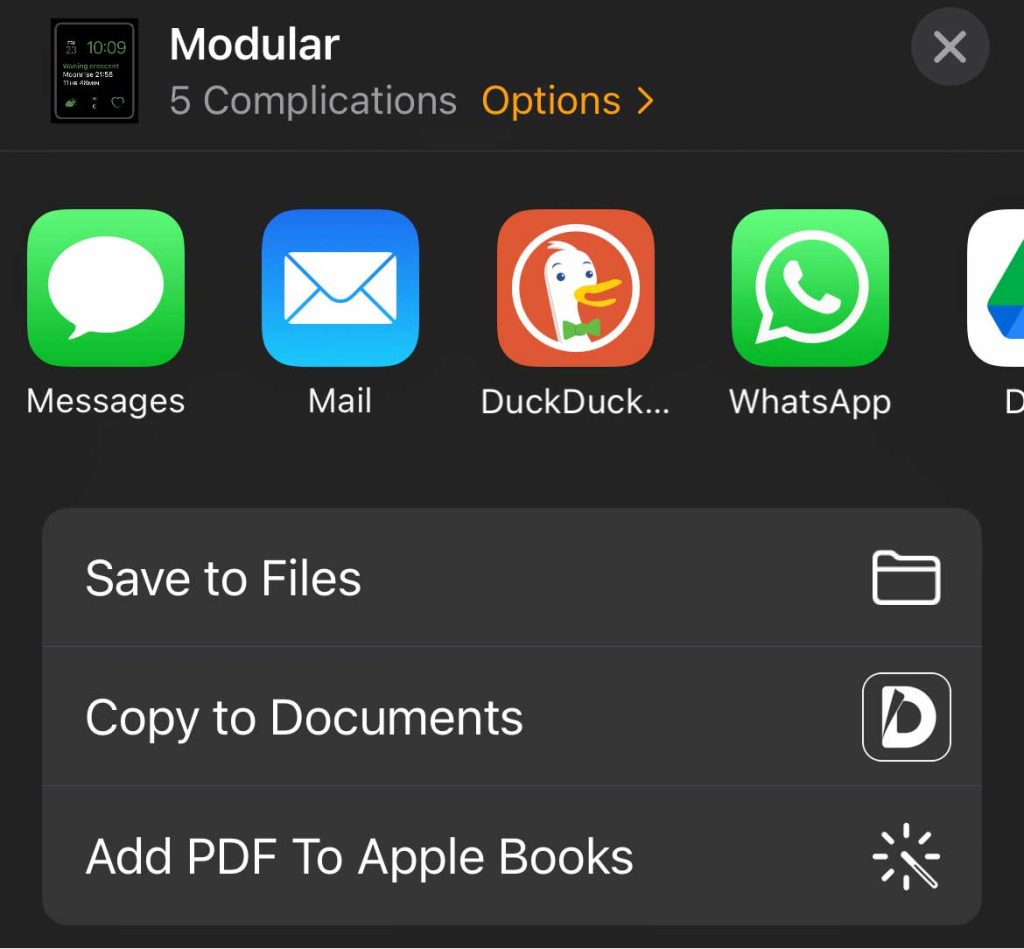Dismiss the share sheet with X button
The image size is (1024, 949).
pyautogui.click(x=950, y=47)
